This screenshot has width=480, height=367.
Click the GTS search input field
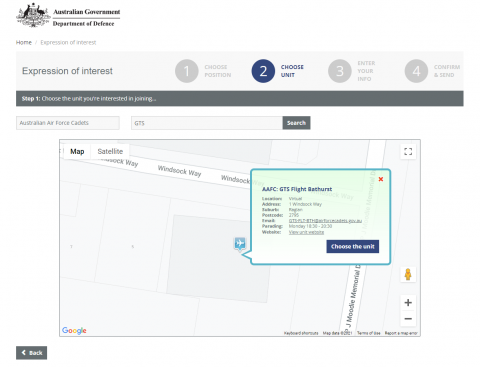click(x=207, y=123)
